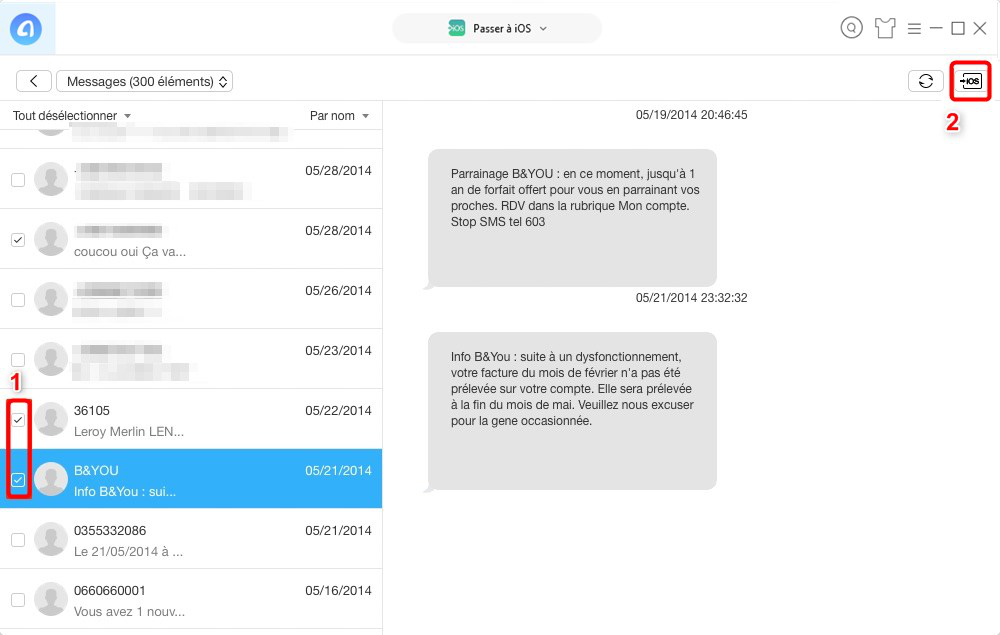Open the search icon in the title bar
1000x635 pixels.
click(851, 27)
